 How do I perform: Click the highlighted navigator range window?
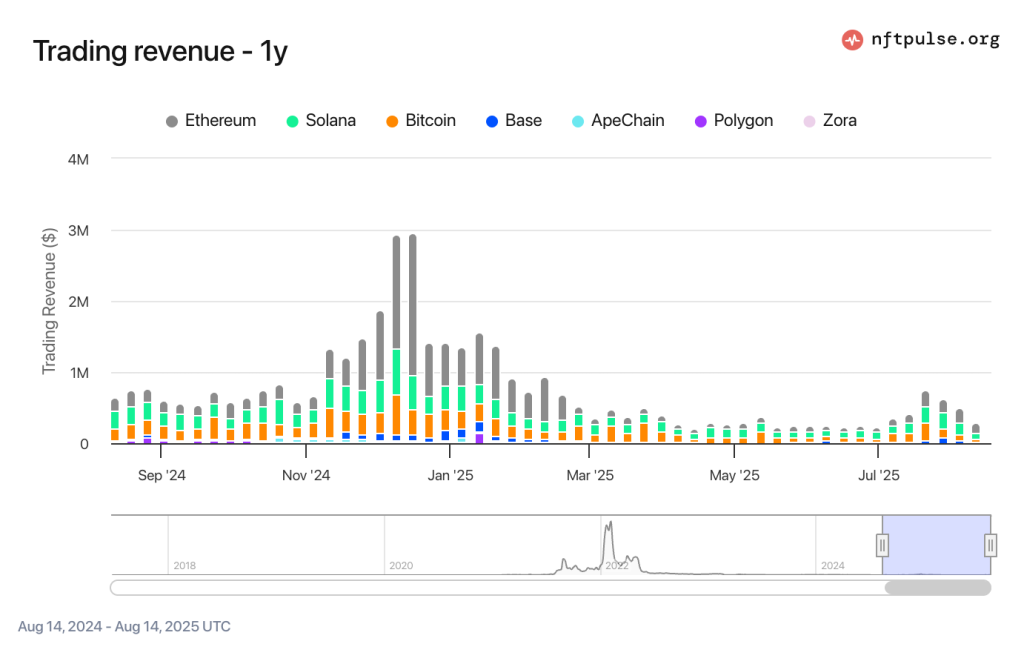pos(936,545)
